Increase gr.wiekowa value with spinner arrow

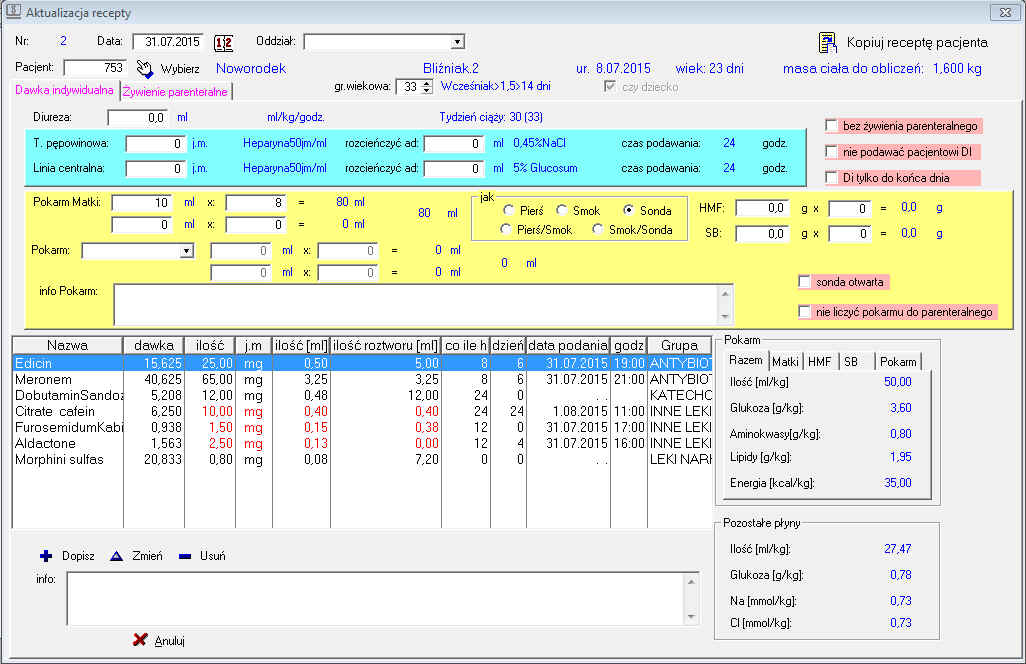coord(428,83)
